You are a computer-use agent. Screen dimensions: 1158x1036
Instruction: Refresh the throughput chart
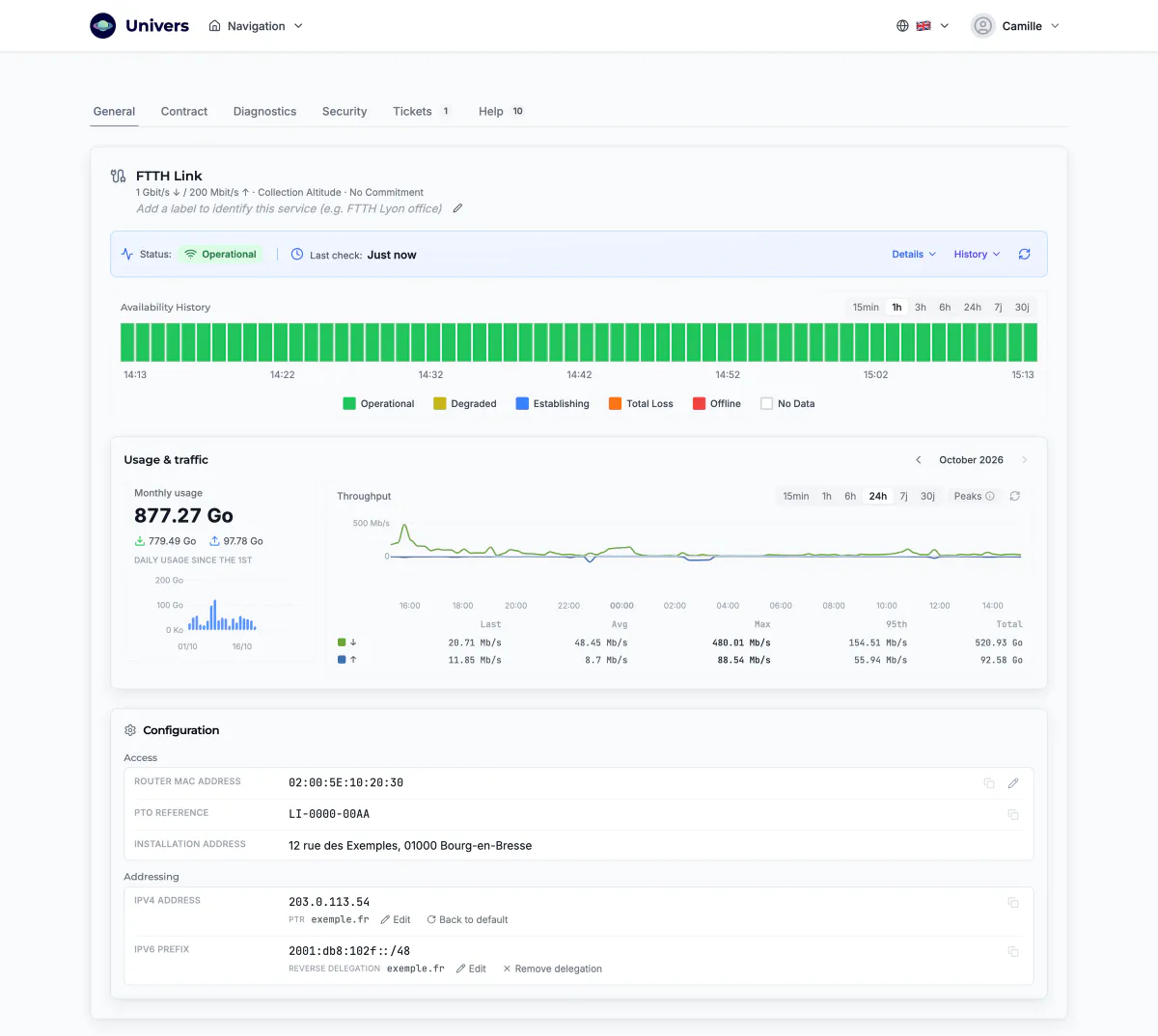(1014, 497)
